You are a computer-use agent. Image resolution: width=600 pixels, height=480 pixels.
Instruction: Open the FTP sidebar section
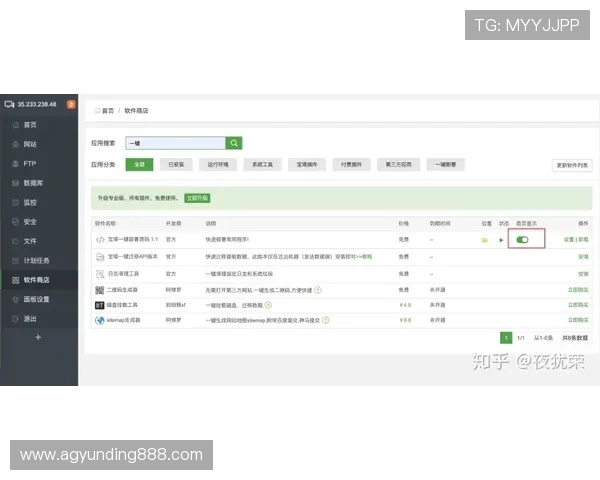pos(29,163)
